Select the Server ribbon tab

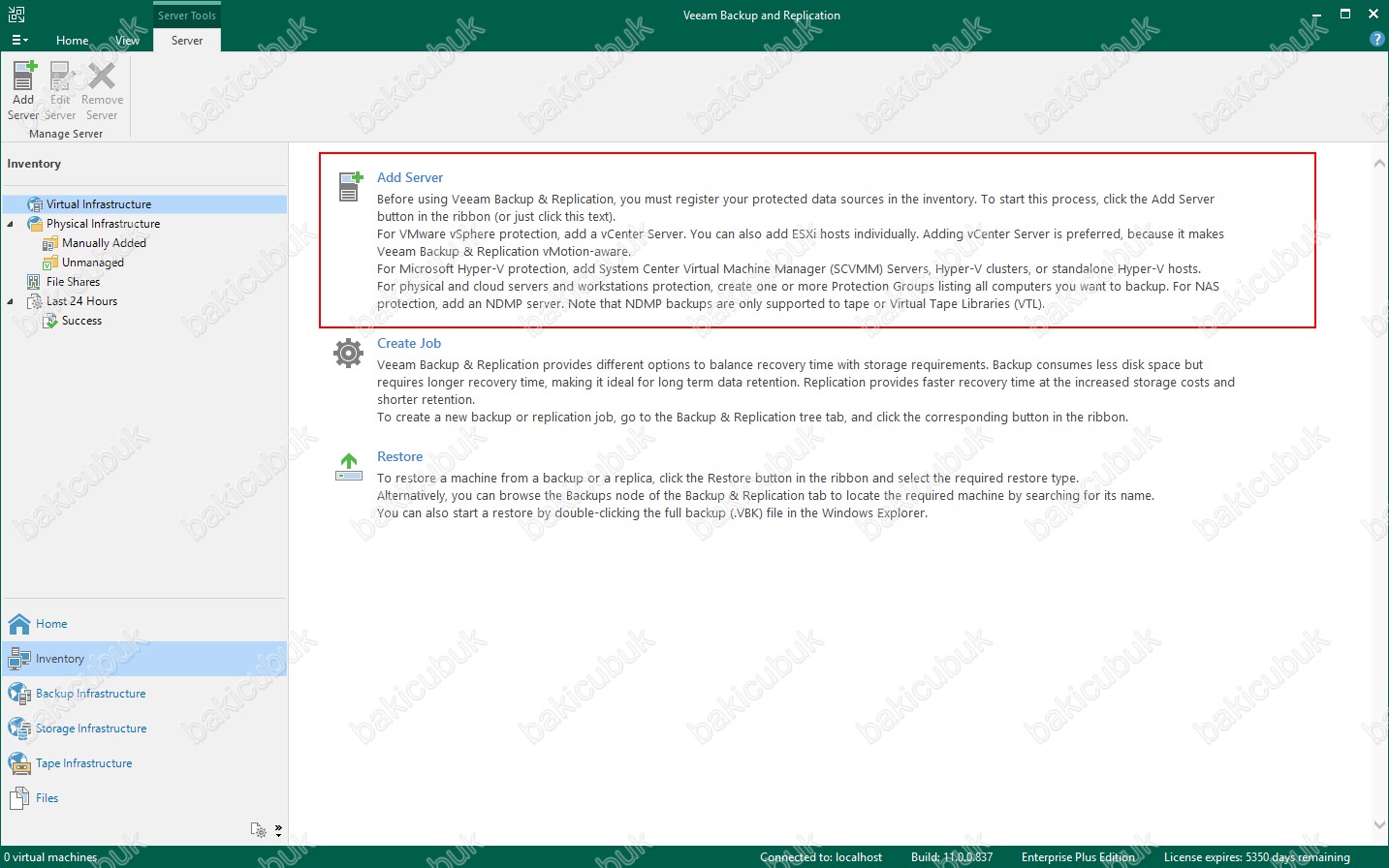[x=187, y=41]
